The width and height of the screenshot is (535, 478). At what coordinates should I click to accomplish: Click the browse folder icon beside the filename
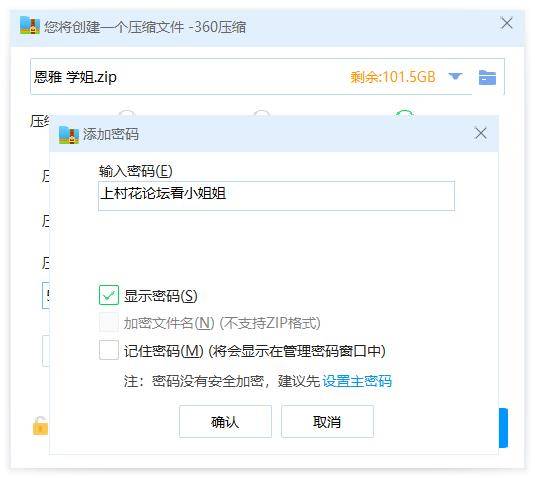point(487,77)
